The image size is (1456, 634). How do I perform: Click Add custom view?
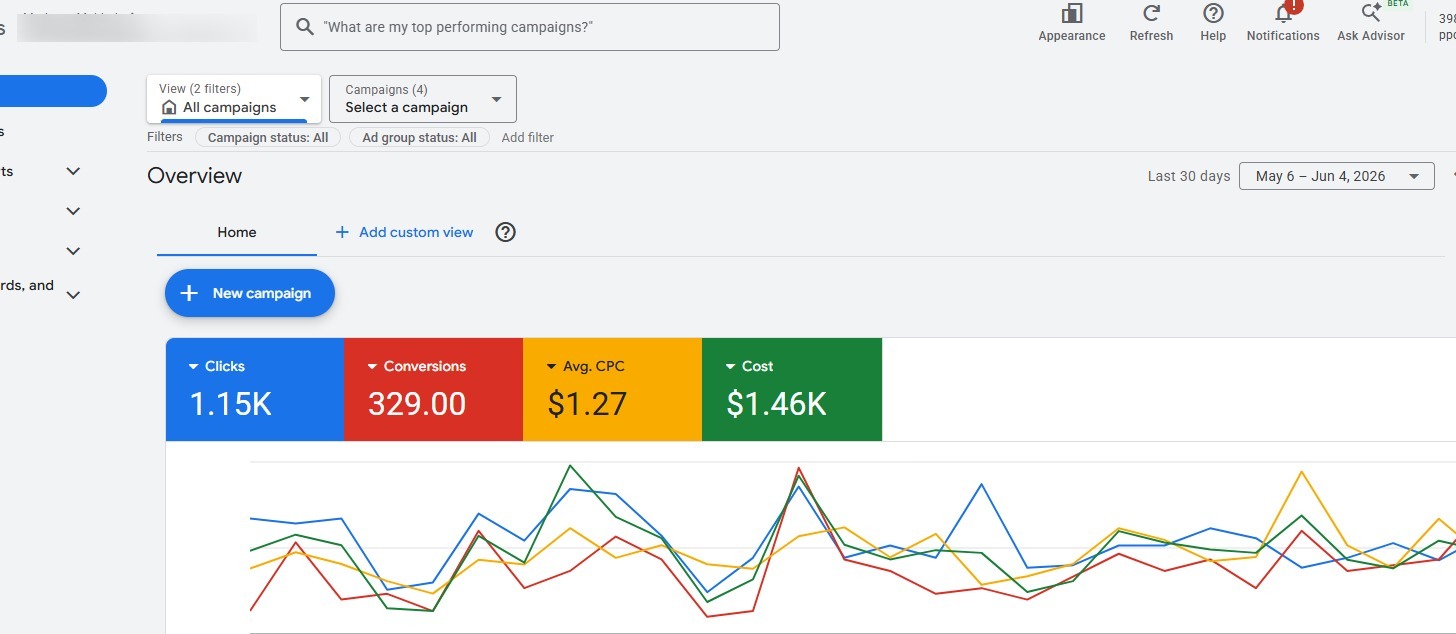pos(404,232)
